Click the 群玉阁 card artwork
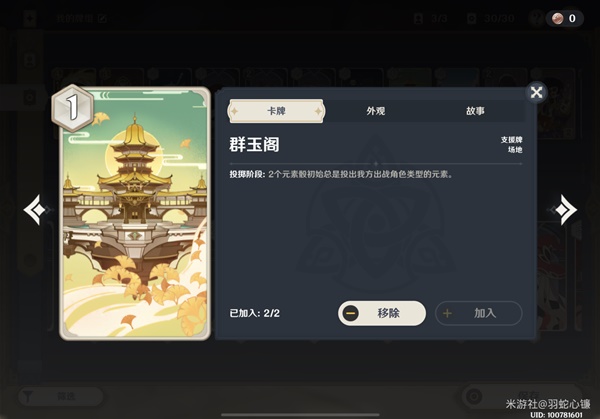This screenshot has height=419, width=600. (x=135, y=214)
